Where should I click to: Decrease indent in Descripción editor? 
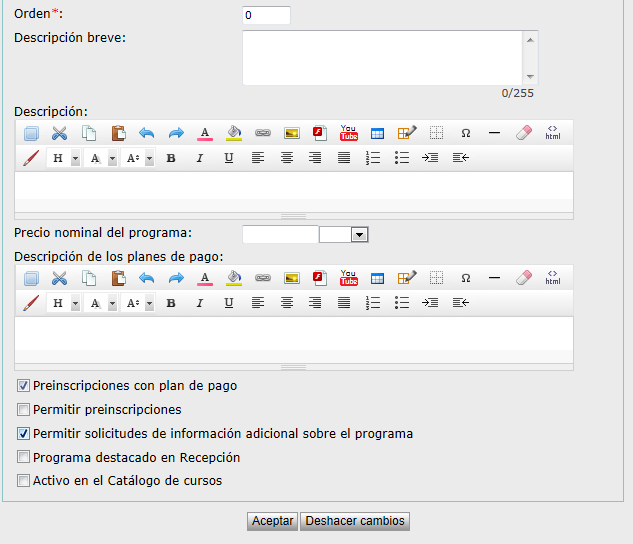coord(461,158)
